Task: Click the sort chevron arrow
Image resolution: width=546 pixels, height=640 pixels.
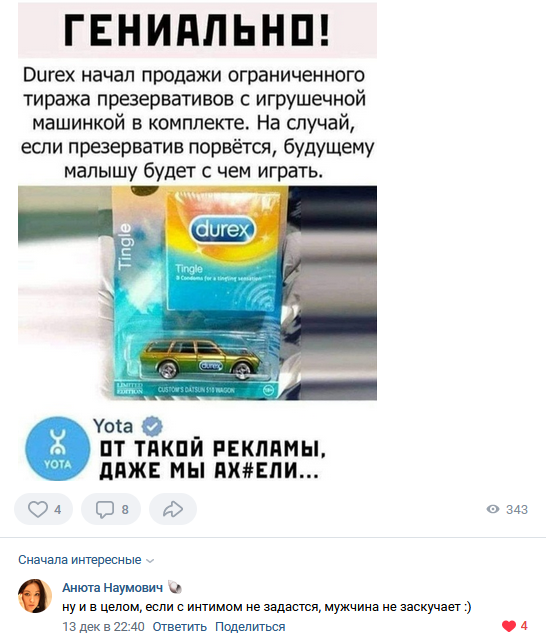Action: pos(150,561)
